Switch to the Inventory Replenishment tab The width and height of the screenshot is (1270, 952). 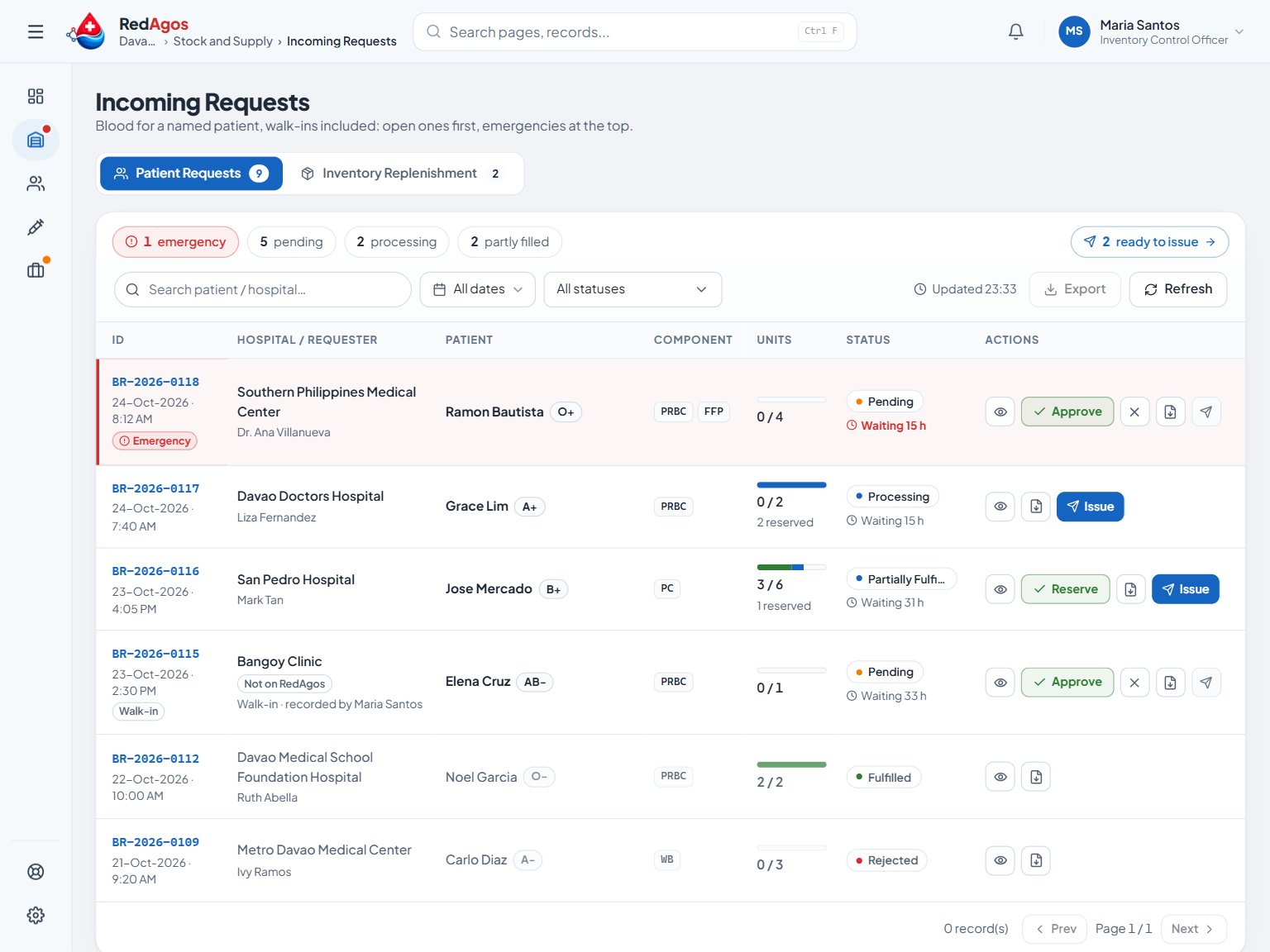pos(401,174)
